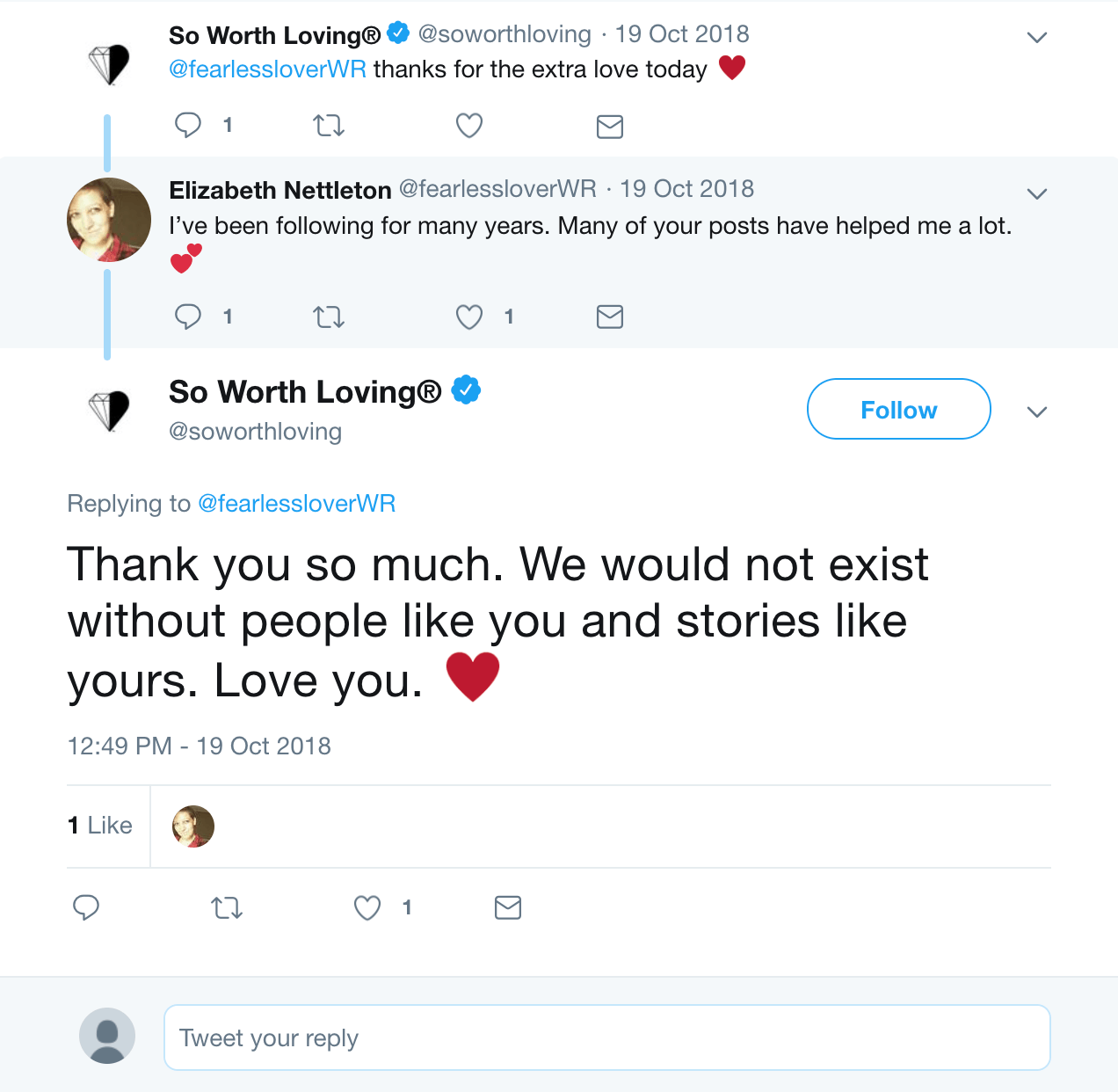Image resolution: width=1118 pixels, height=1092 pixels.
Task: View the '1 Like' list
Action: pos(100,826)
